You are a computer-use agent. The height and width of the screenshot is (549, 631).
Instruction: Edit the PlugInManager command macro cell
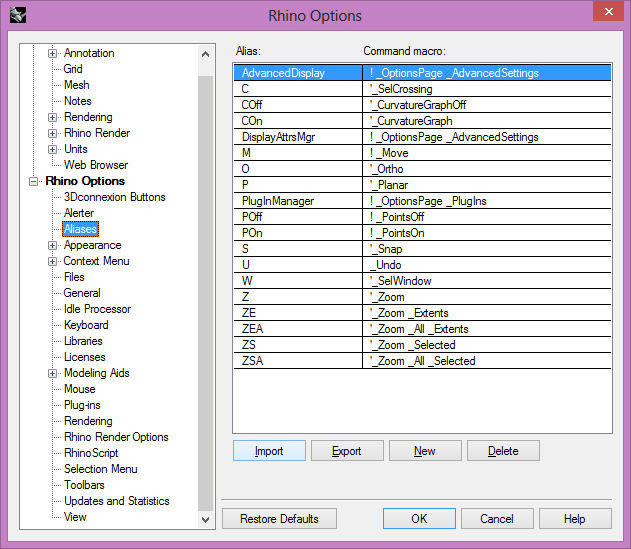point(486,201)
